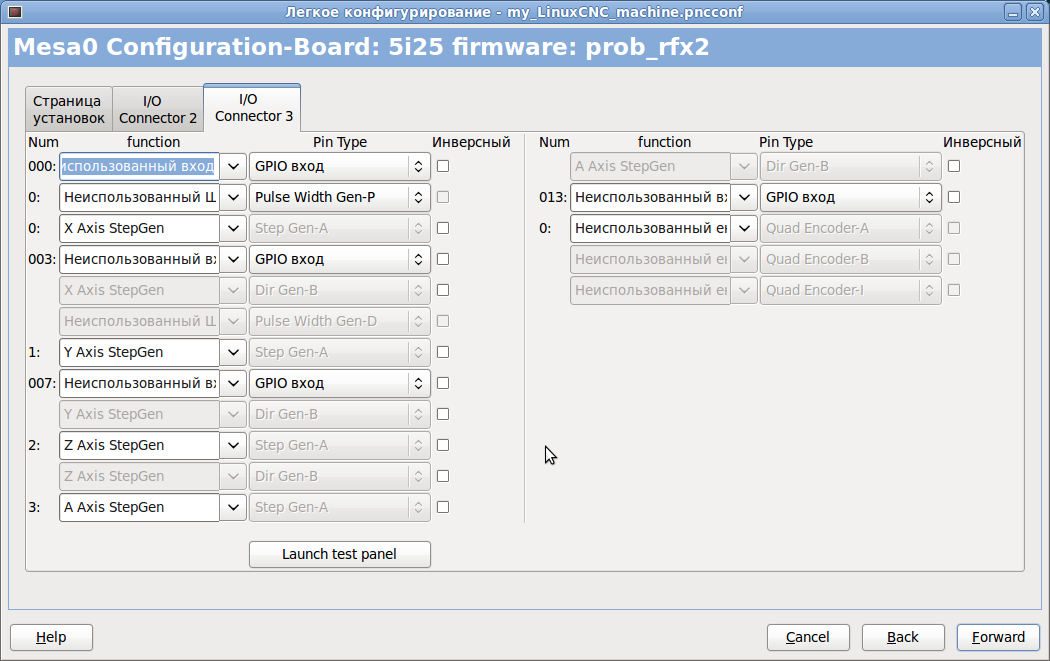Viewport: 1050px width, 661px height.
Task: Open function dropdown arrow for row 007
Action: click(x=233, y=383)
